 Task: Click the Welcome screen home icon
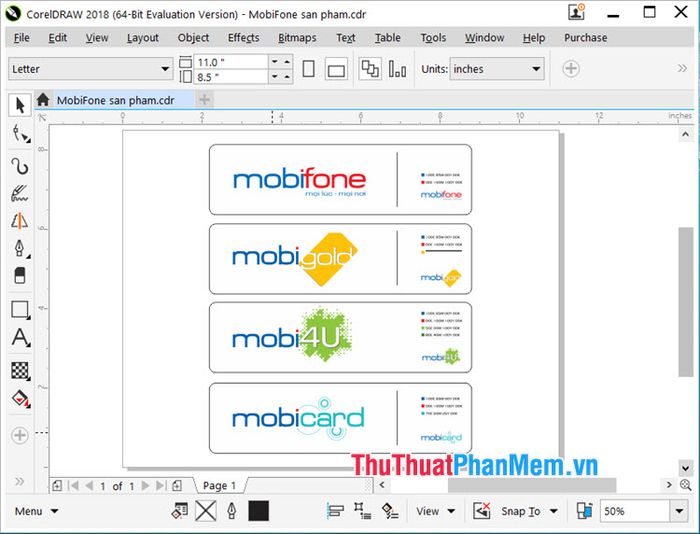43,99
